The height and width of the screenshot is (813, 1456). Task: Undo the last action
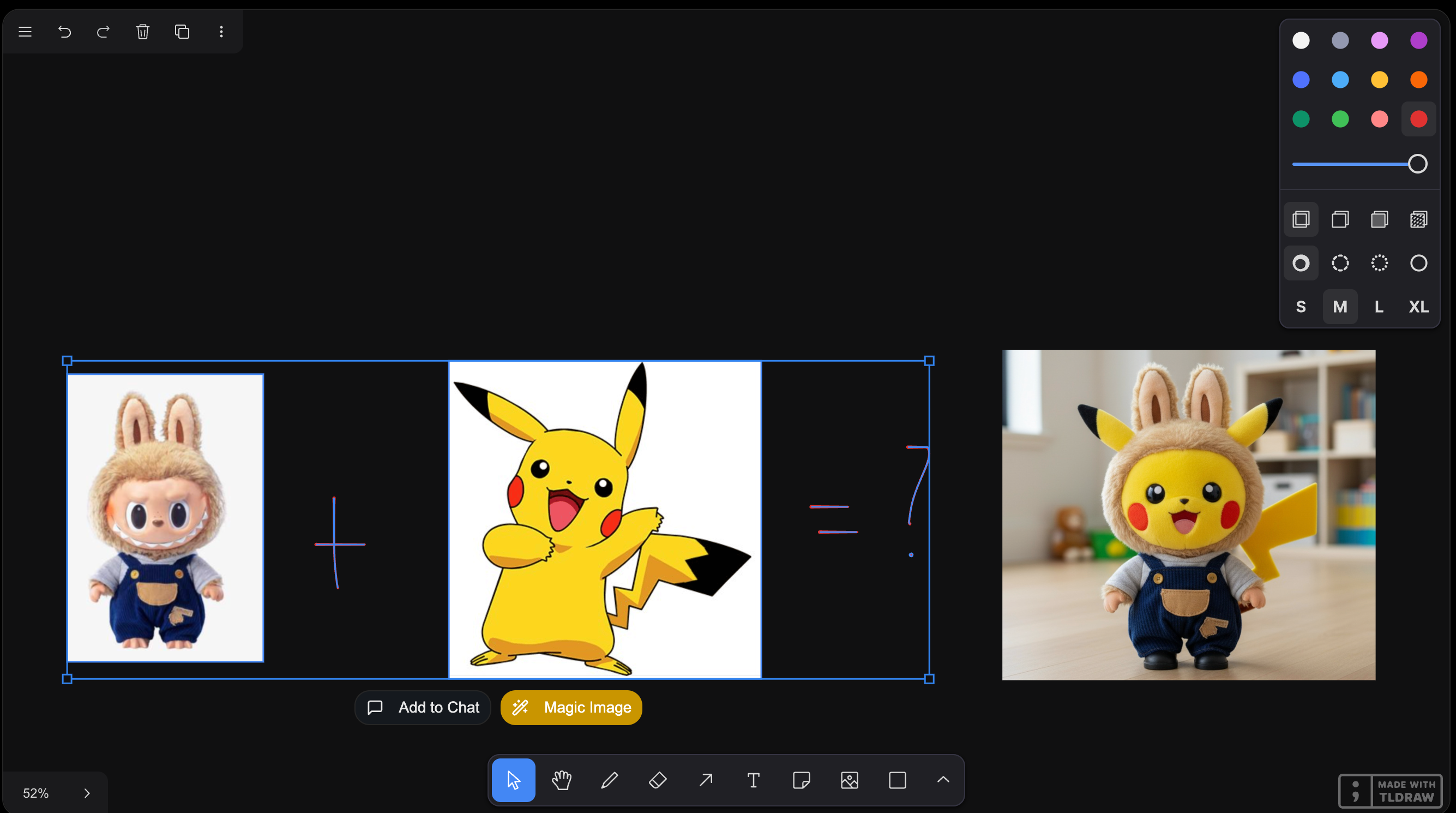(64, 32)
